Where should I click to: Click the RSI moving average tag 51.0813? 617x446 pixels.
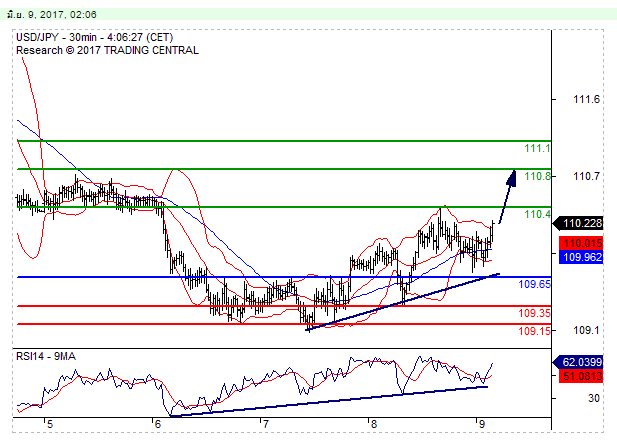(582, 376)
